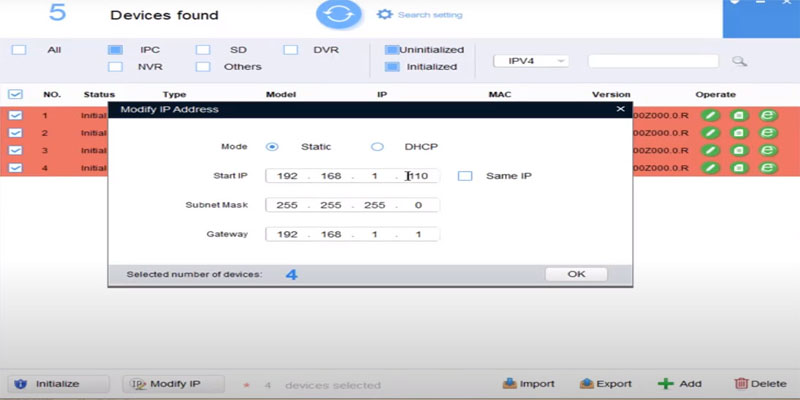
Task: Click the last octet of Start IP
Action: [420, 176]
